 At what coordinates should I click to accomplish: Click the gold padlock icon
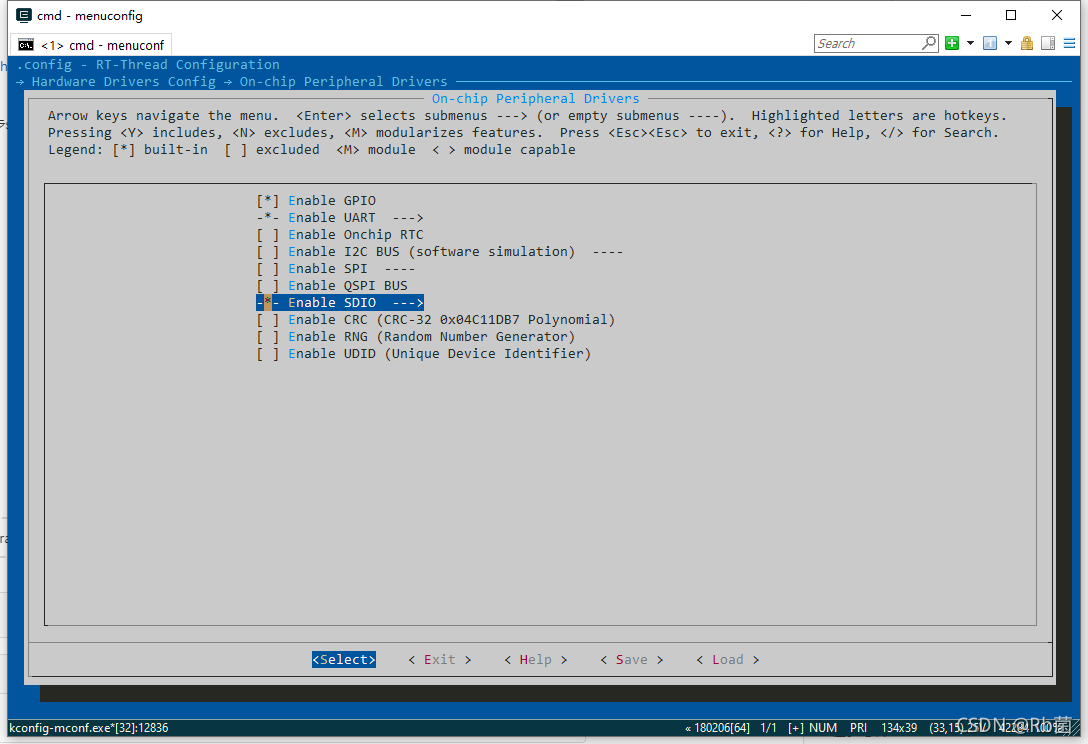tap(1027, 43)
